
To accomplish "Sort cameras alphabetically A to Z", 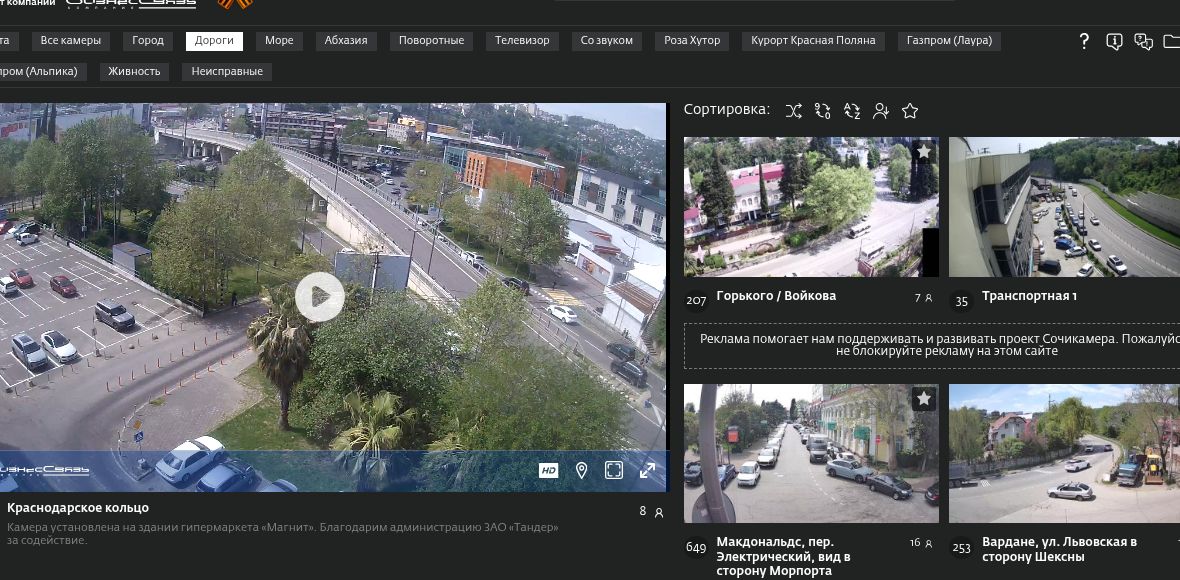I will point(852,111).
